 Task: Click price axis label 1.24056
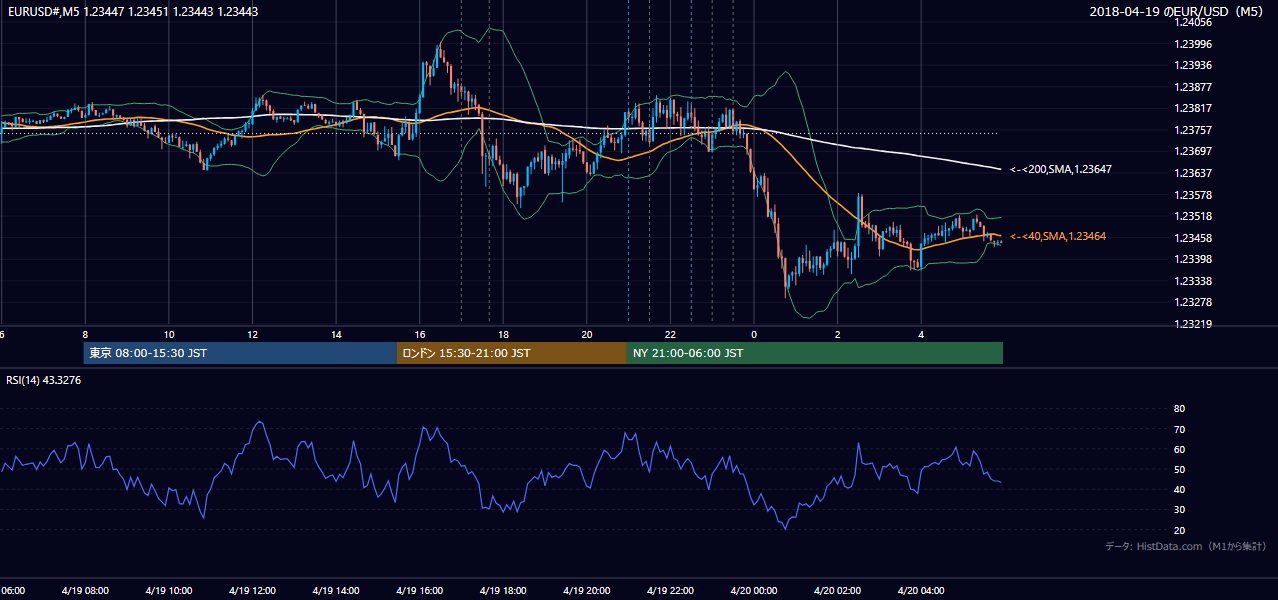coord(1195,22)
